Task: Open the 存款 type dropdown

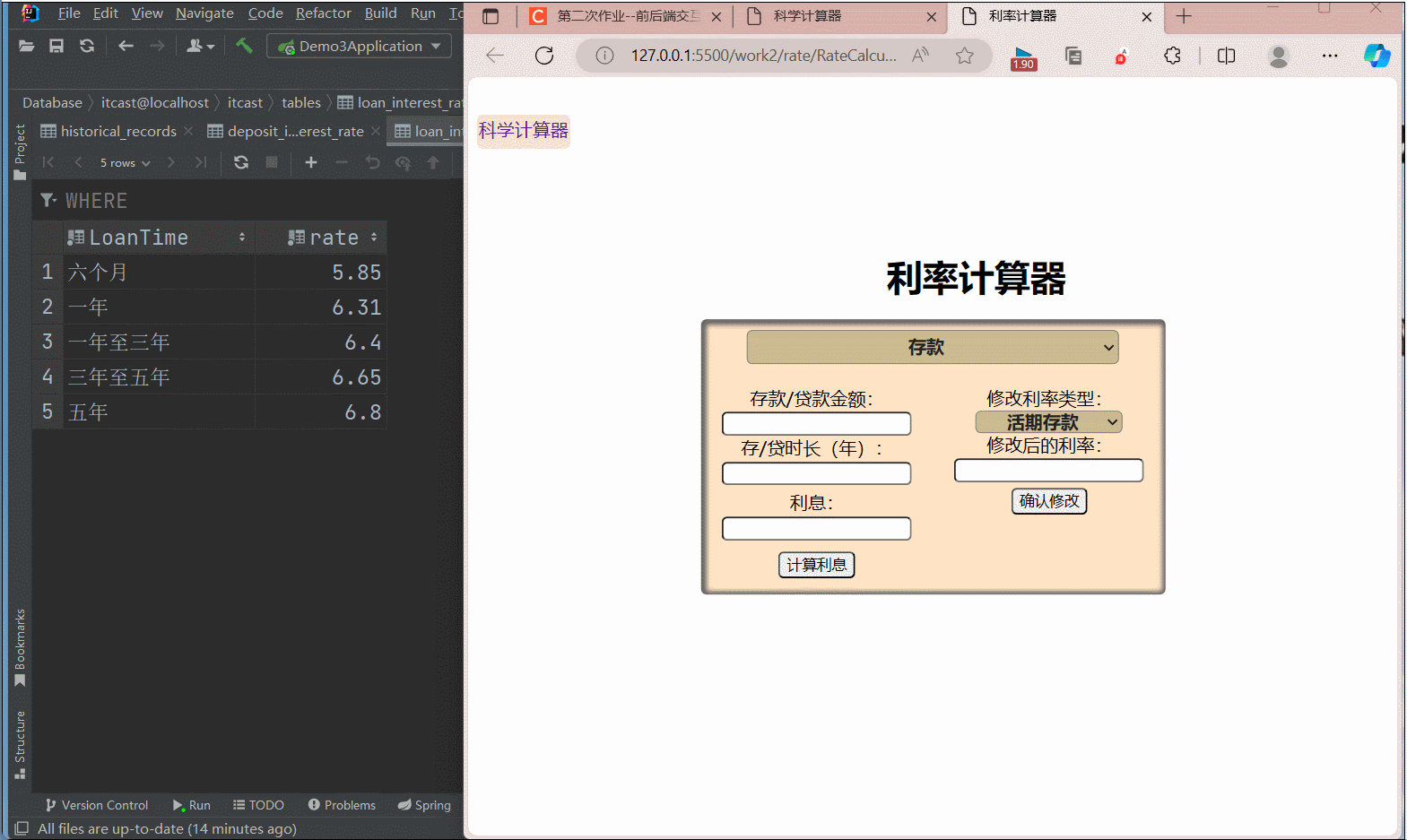Action: click(x=932, y=347)
